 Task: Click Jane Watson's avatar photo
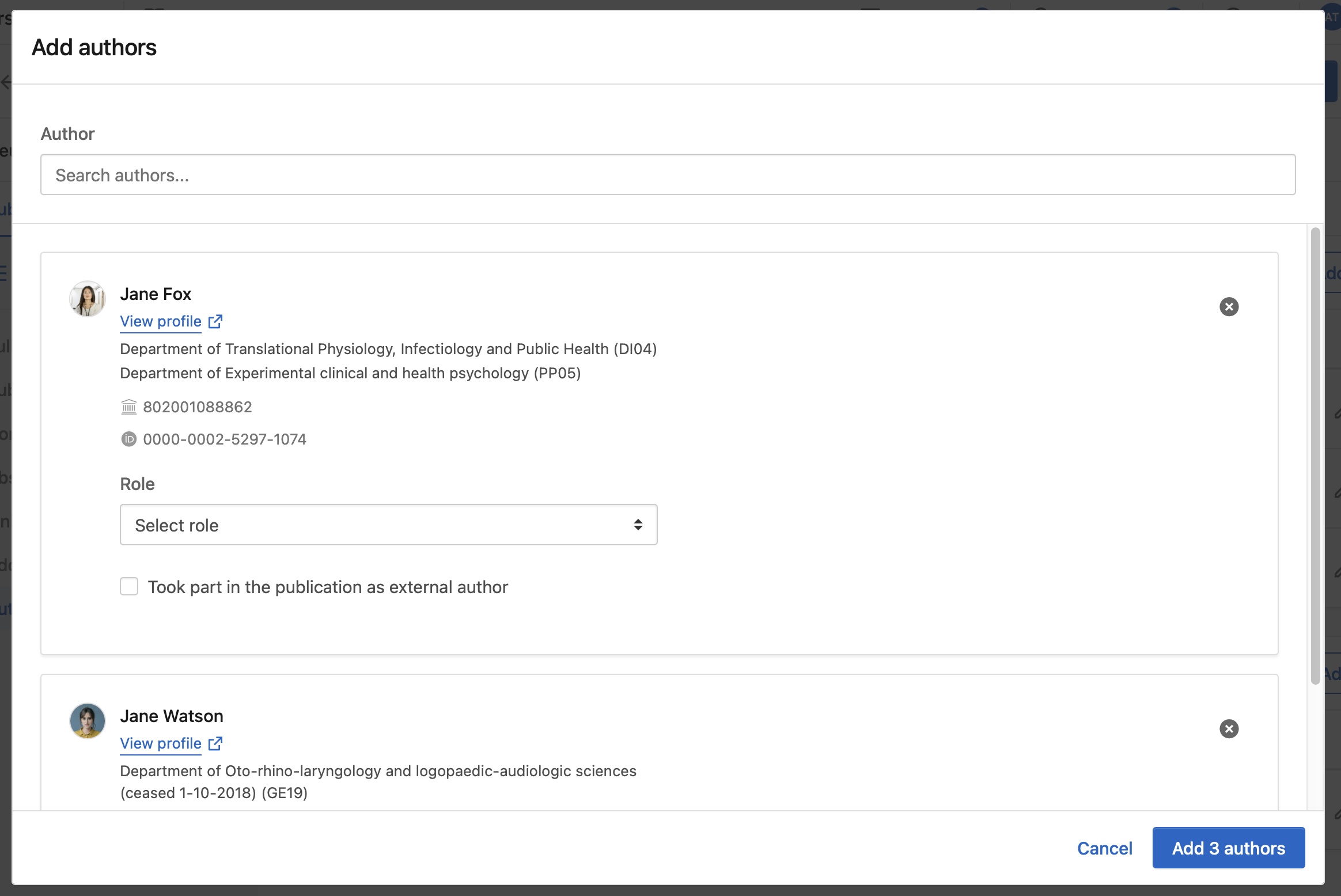click(x=88, y=721)
